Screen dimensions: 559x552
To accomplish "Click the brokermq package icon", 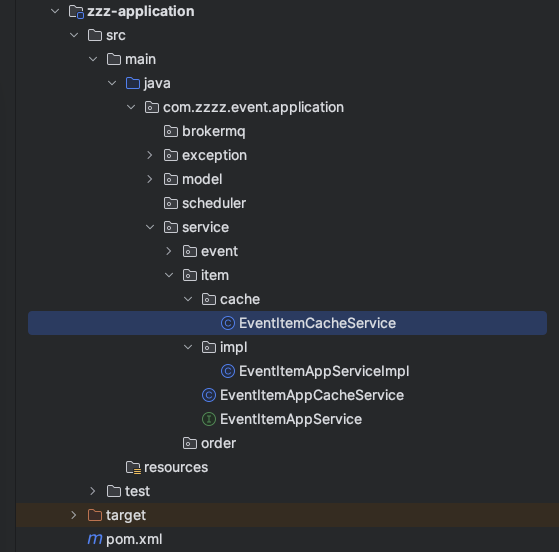I will click(171, 132).
